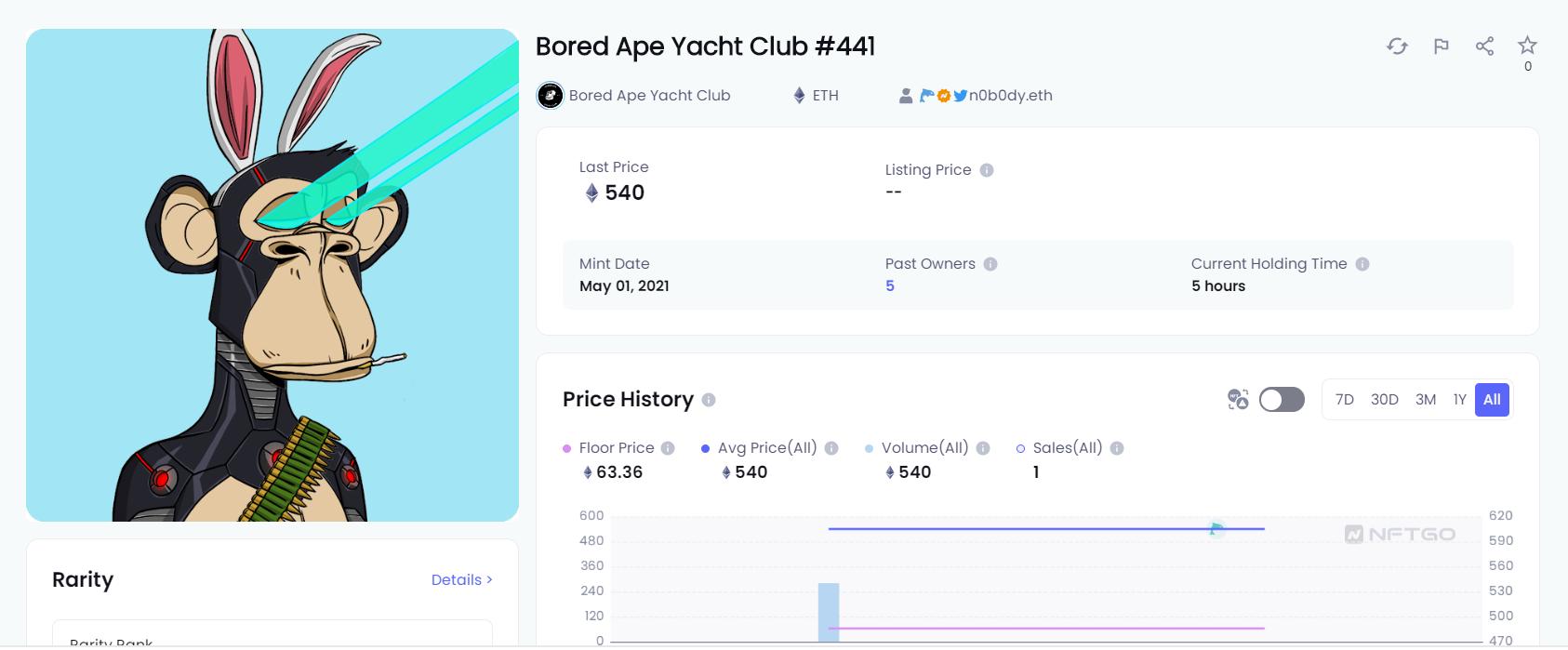Open the share icon
The height and width of the screenshot is (650, 1568).
click(1484, 46)
